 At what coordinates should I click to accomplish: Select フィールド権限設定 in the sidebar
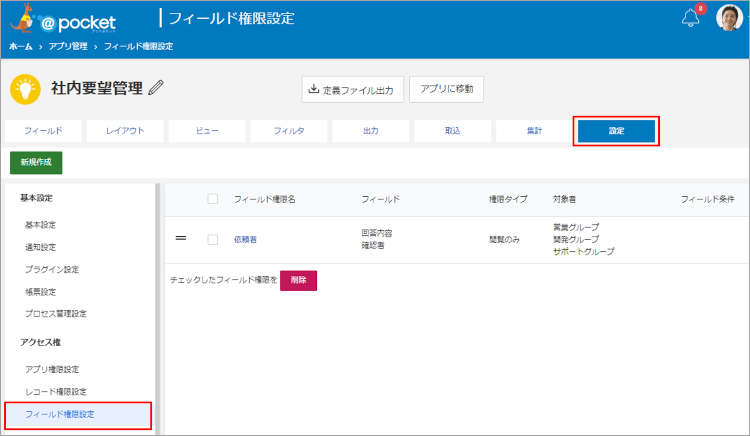pyautogui.click(x=78, y=414)
